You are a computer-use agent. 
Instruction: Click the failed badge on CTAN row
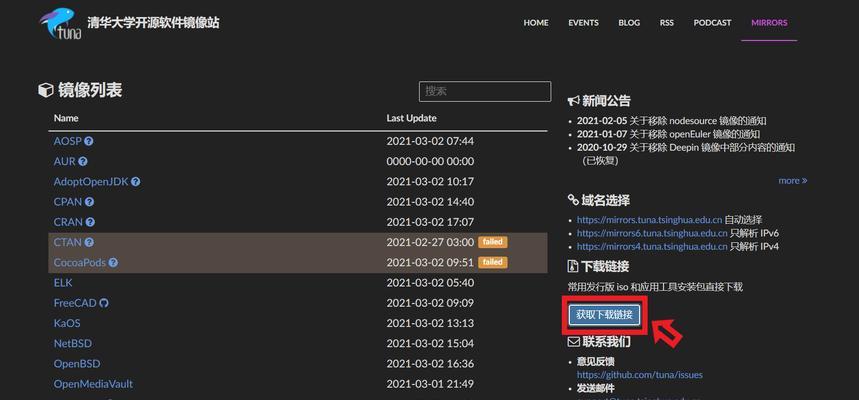coord(493,242)
